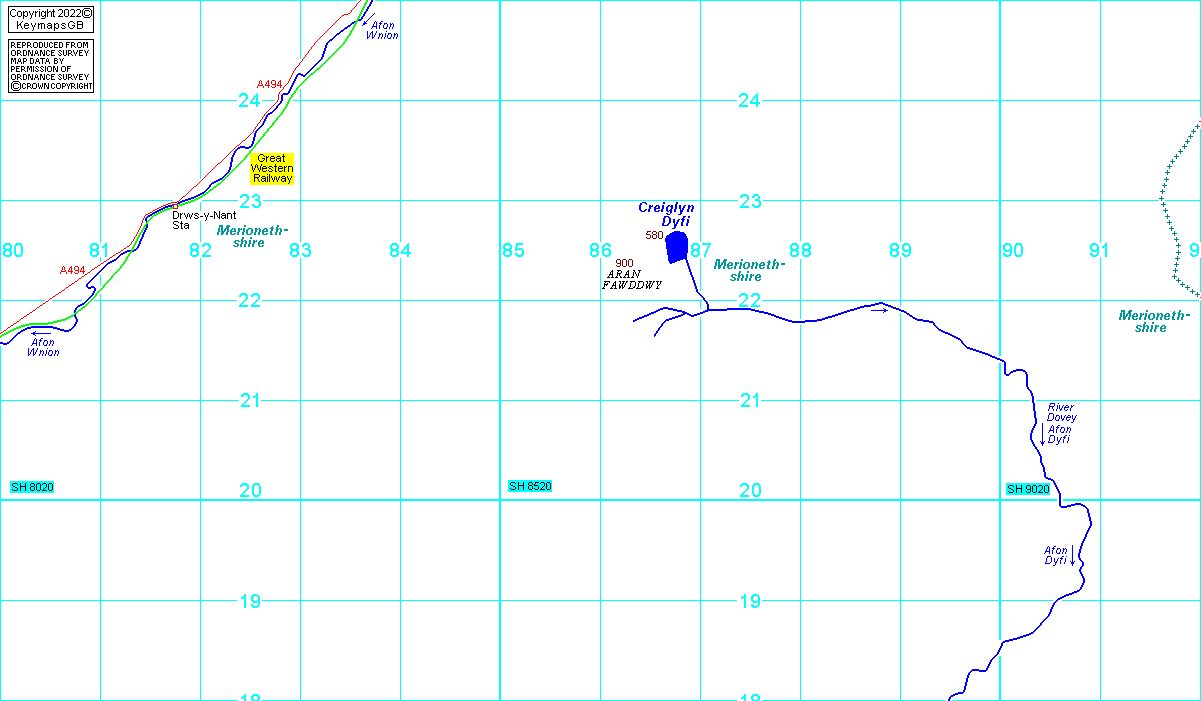This screenshot has width=1201, height=701.
Task: Click the Copyright 2022 KeymapsGB box
Action: (50, 19)
